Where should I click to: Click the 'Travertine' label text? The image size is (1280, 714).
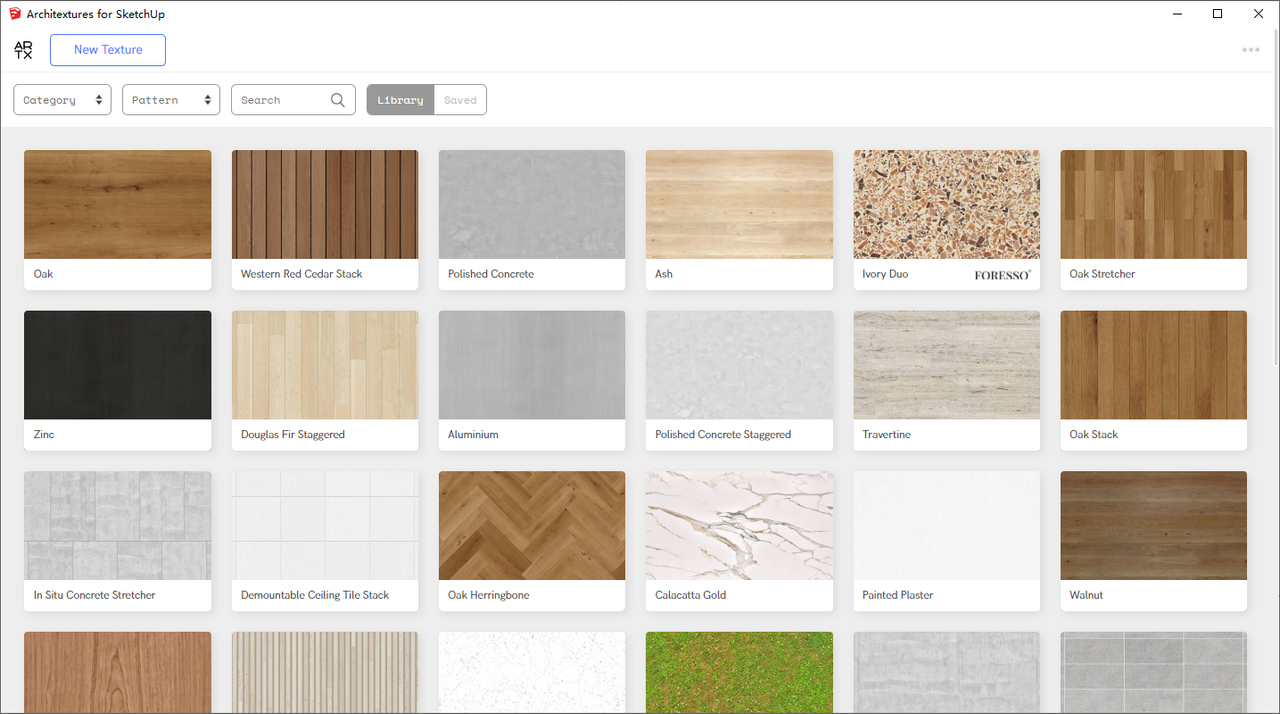[887, 435]
